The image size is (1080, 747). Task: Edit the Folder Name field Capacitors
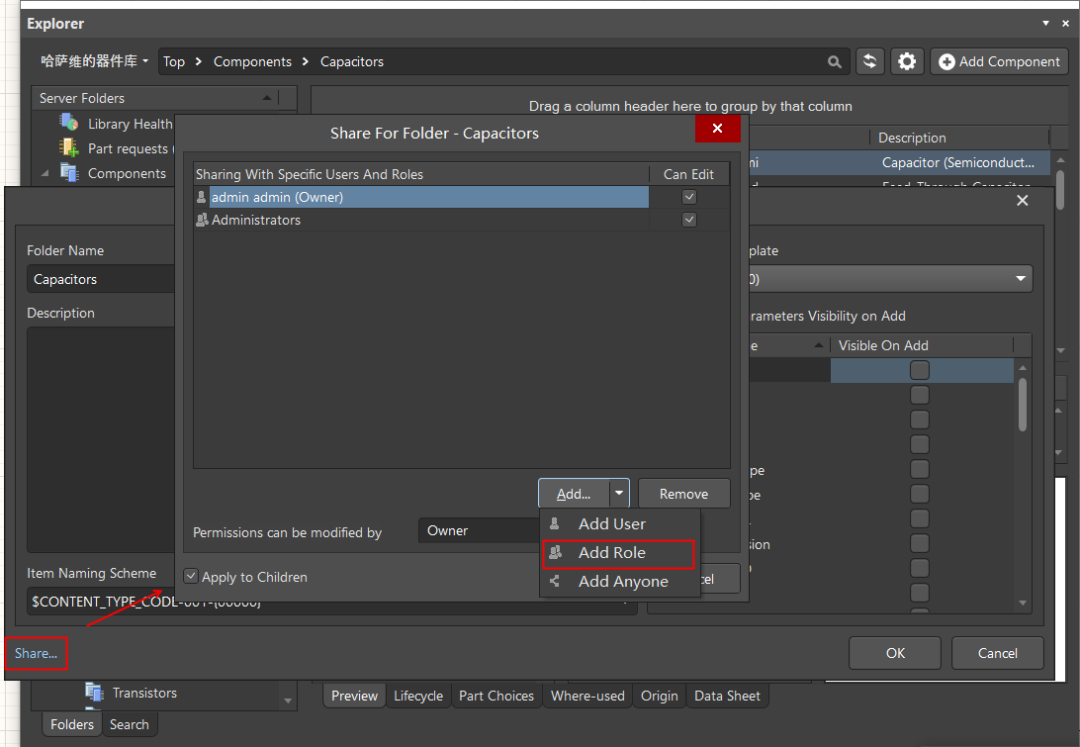point(101,279)
